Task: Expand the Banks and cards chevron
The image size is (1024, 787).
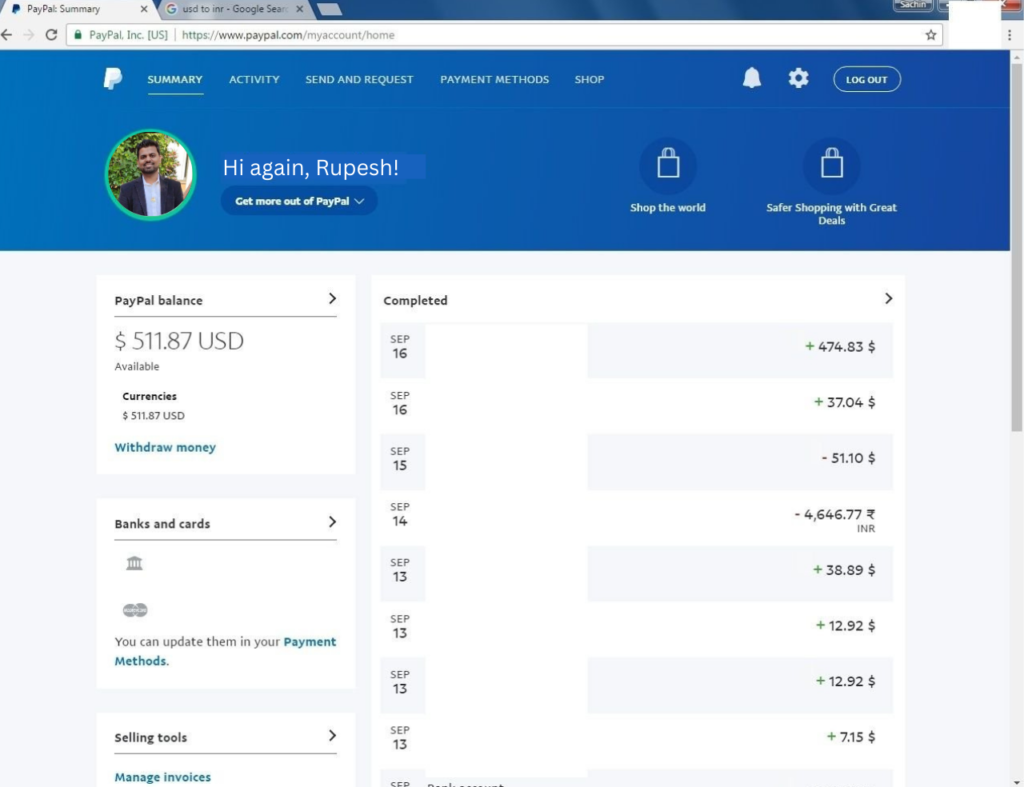Action: (x=332, y=522)
